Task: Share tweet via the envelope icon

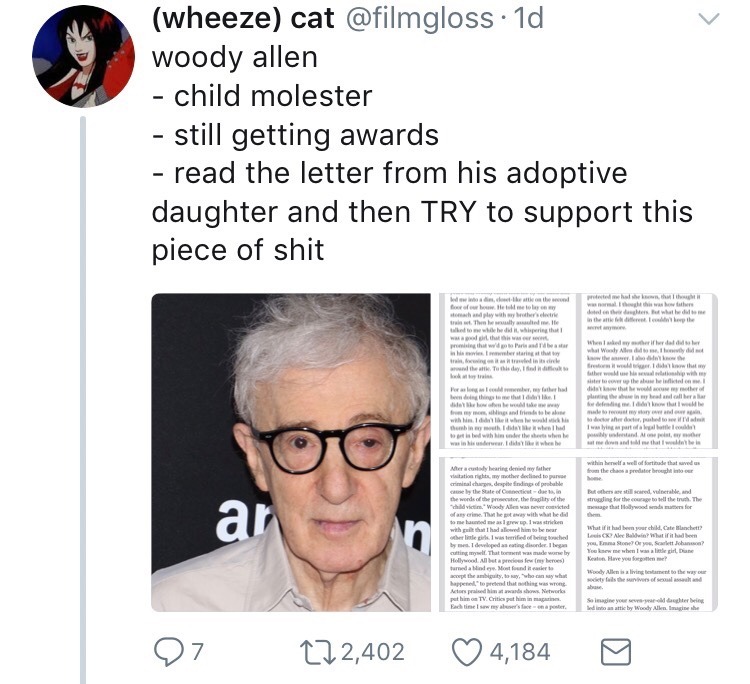Action: [x=616, y=652]
